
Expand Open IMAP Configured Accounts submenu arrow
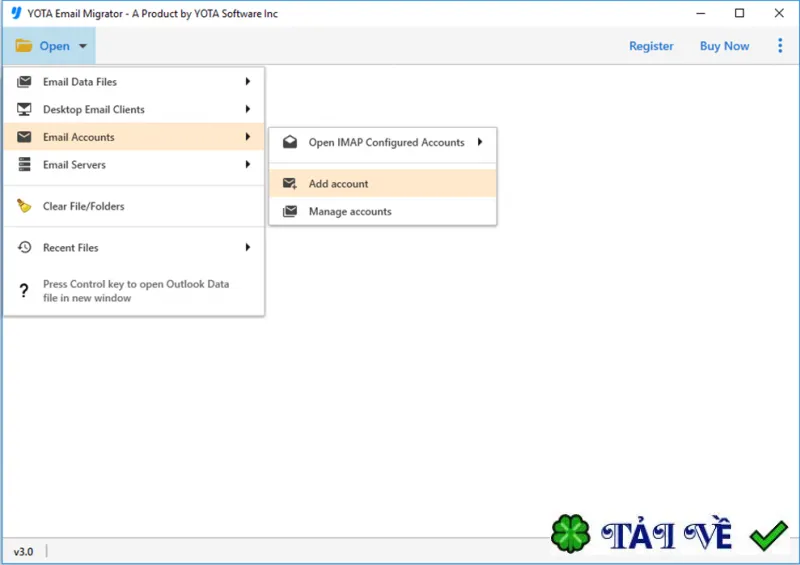coord(480,142)
